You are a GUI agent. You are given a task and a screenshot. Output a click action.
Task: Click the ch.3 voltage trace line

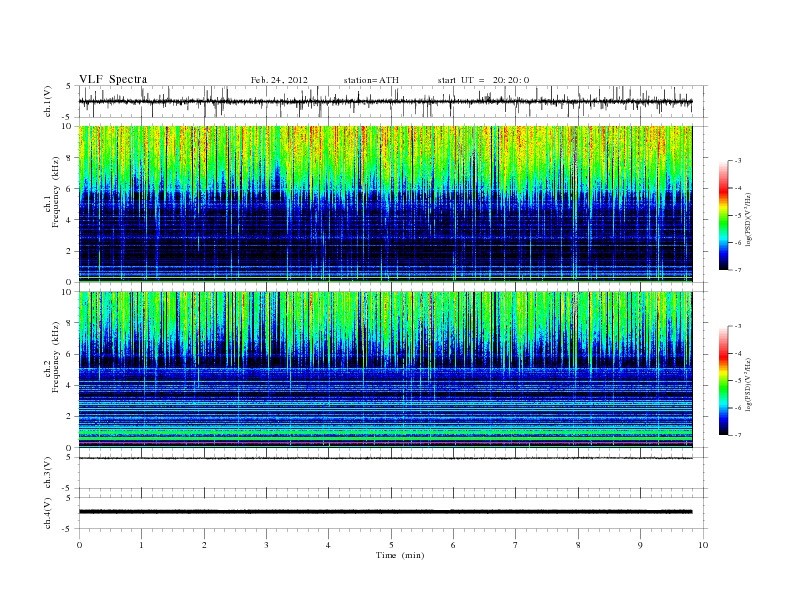tap(385, 458)
